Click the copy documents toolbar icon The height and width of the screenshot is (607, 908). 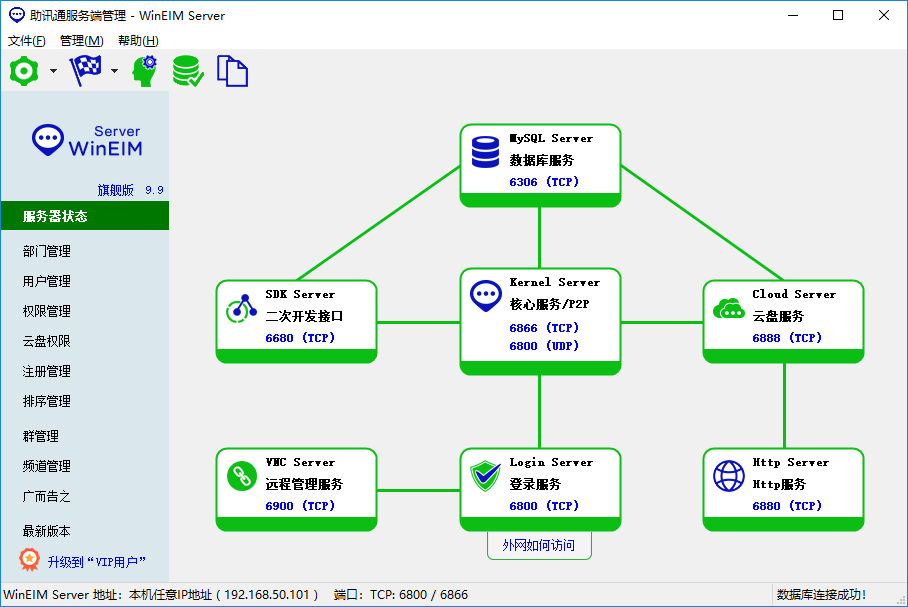click(232, 71)
